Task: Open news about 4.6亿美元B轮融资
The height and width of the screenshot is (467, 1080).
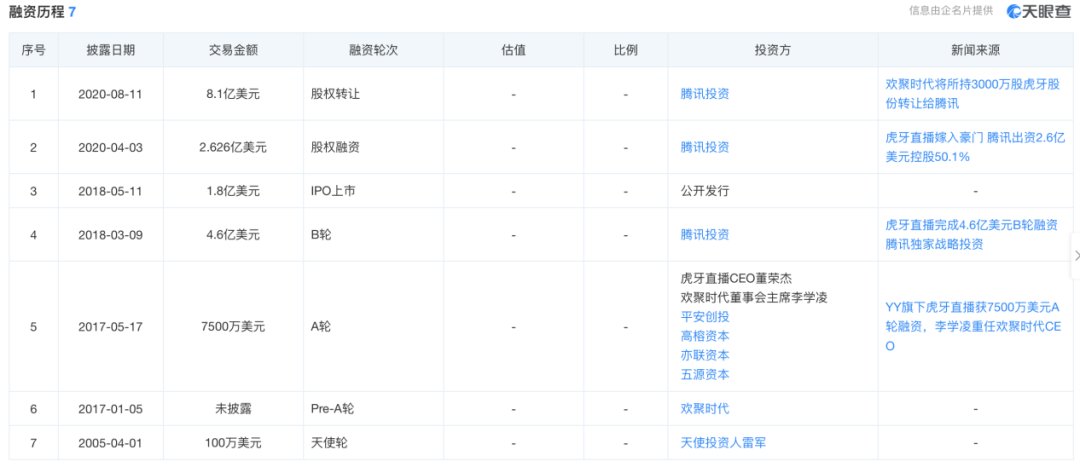Action: coord(971,234)
